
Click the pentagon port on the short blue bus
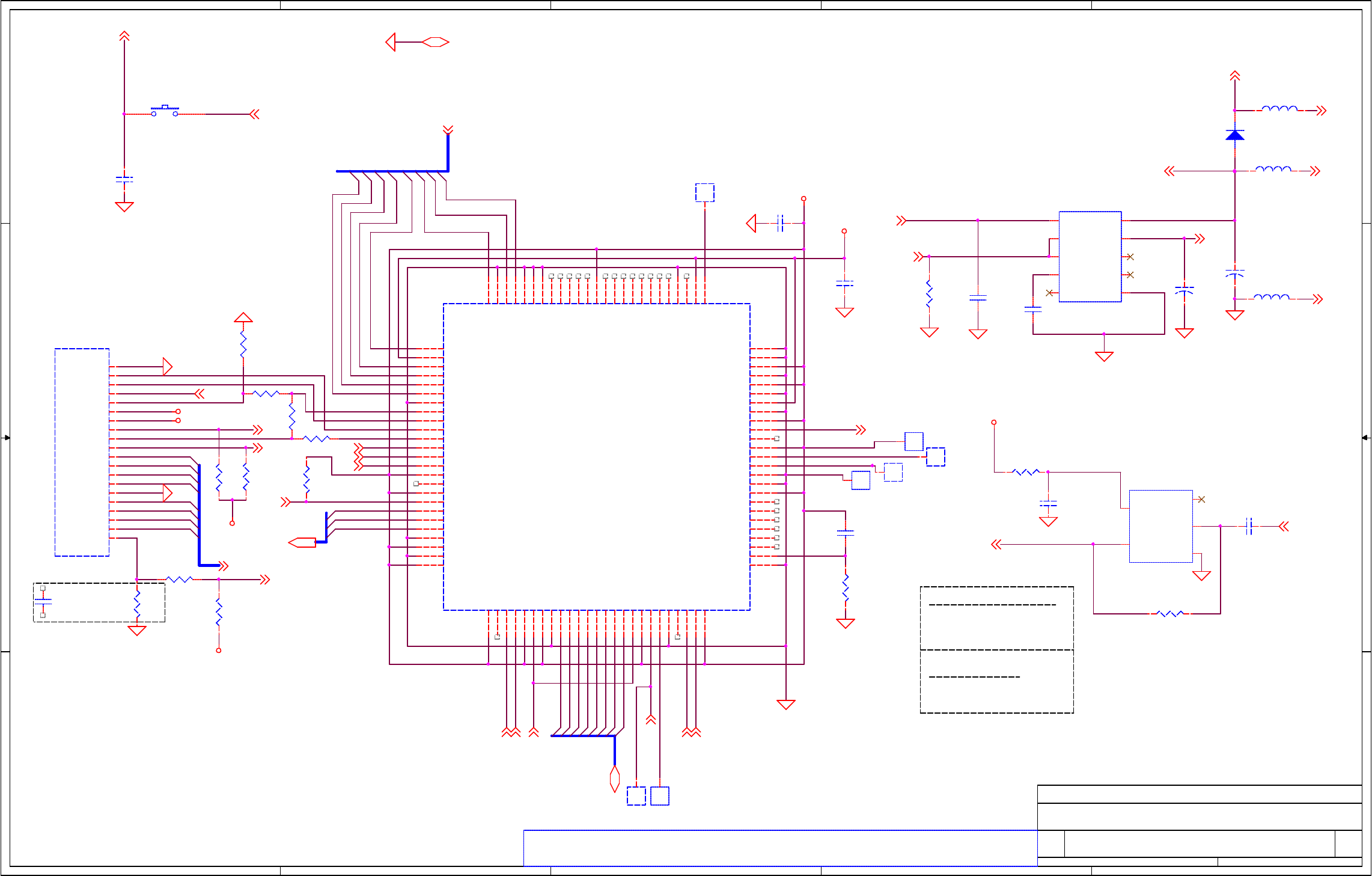pyautogui.click(x=302, y=542)
